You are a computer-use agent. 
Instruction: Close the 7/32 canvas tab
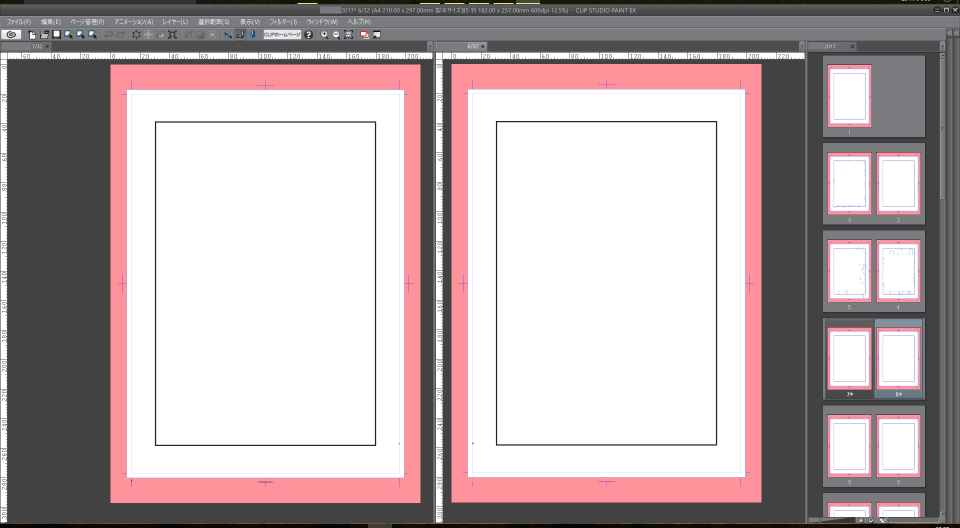pos(47,47)
